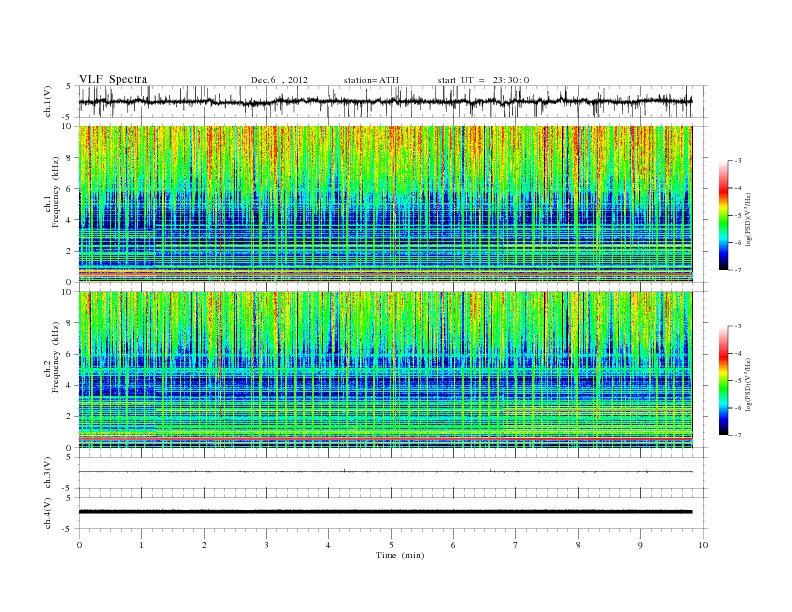This screenshot has height=612, width=792.
Task: Click the ch.2 'Frequency (kHz)' axis label
Action: point(55,358)
